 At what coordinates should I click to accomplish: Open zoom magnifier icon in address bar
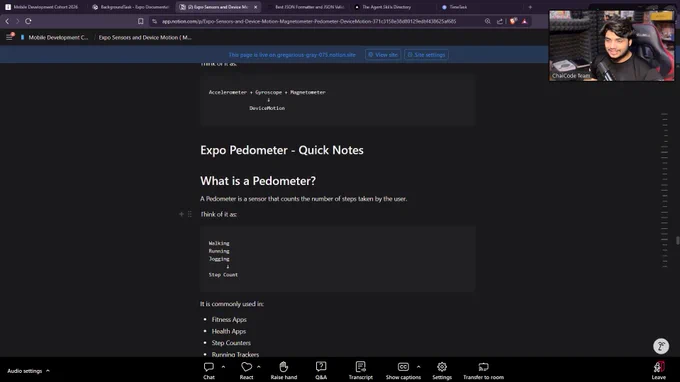tap(487, 21)
